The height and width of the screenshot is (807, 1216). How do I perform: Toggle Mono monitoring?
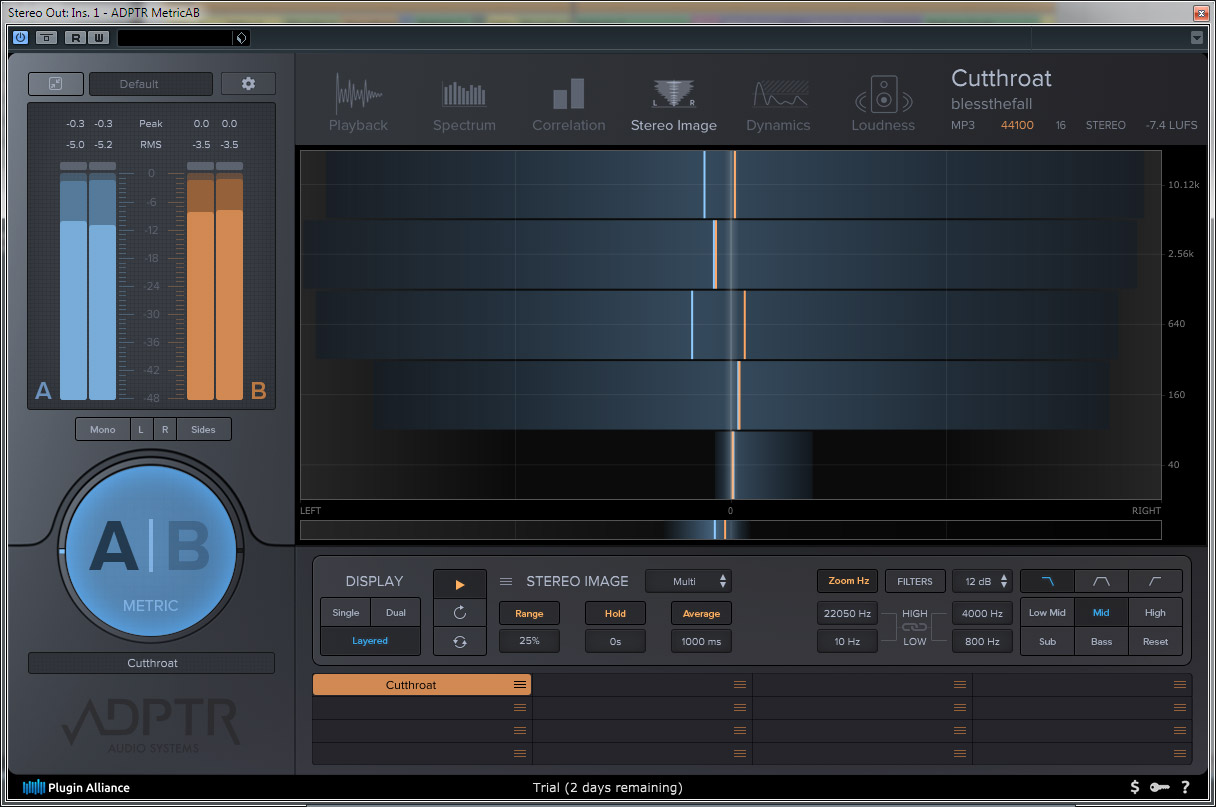pyautogui.click(x=103, y=429)
